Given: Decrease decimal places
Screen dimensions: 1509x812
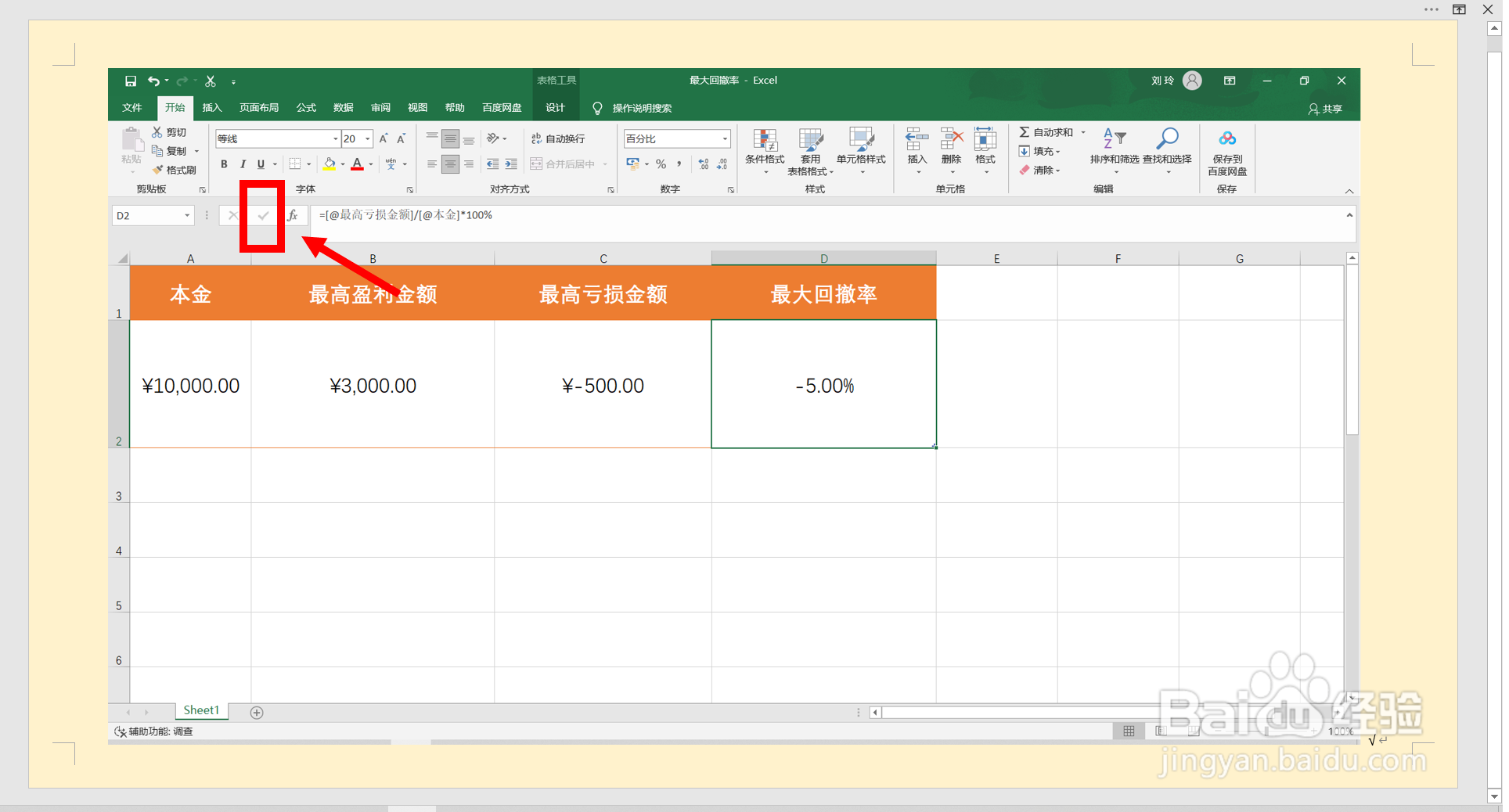Looking at the screenshot, I should click(x=722, y=163).
